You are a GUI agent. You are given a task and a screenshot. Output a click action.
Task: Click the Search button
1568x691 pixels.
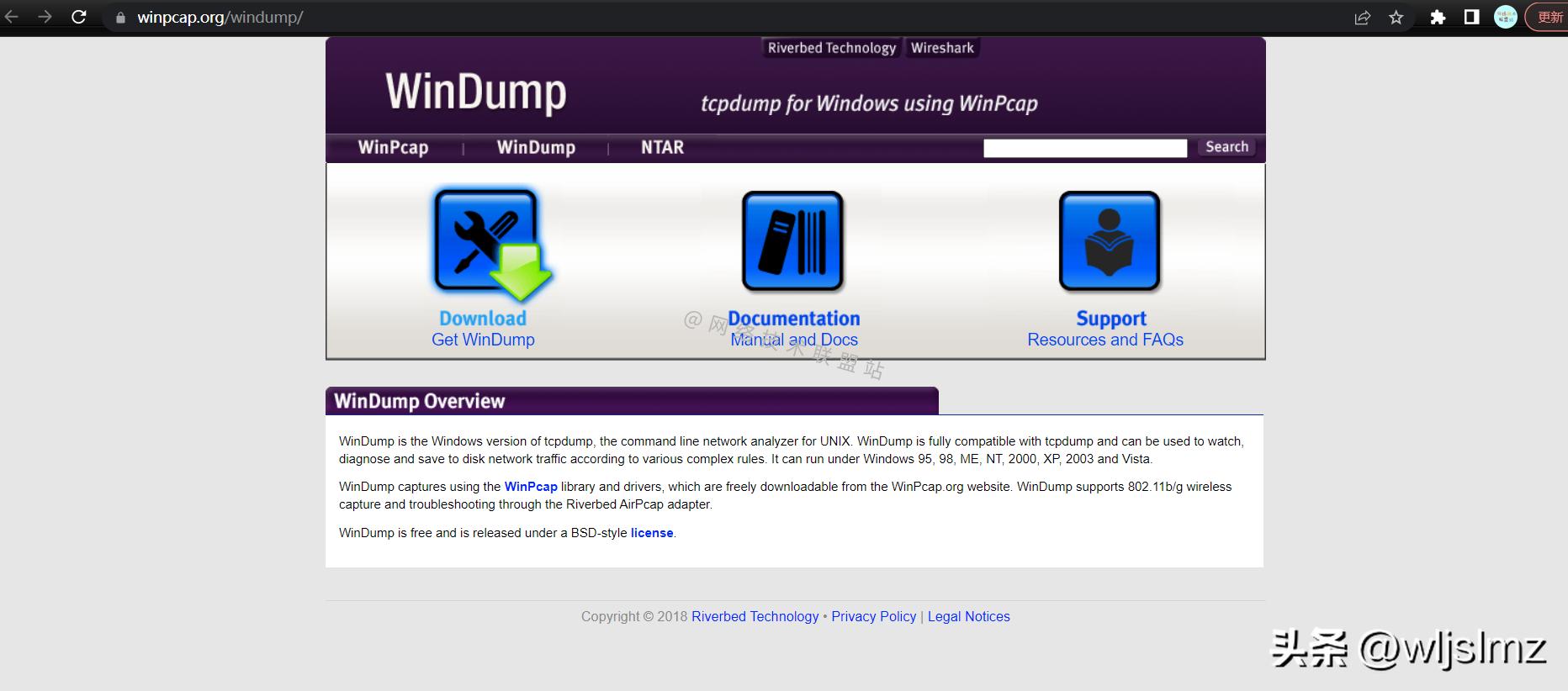[1226, 147]
